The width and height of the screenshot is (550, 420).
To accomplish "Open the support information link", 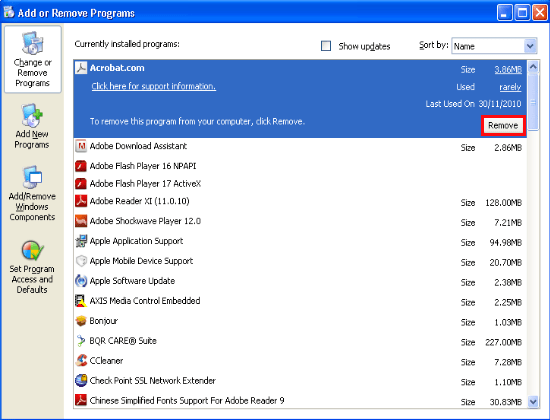I will [154, 86].
